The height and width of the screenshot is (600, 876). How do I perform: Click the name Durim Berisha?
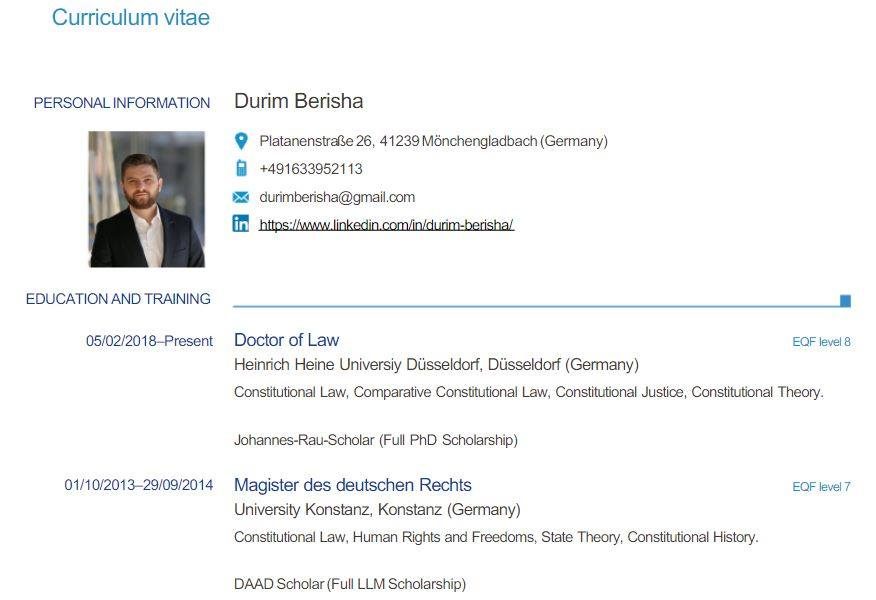point(298,101)
